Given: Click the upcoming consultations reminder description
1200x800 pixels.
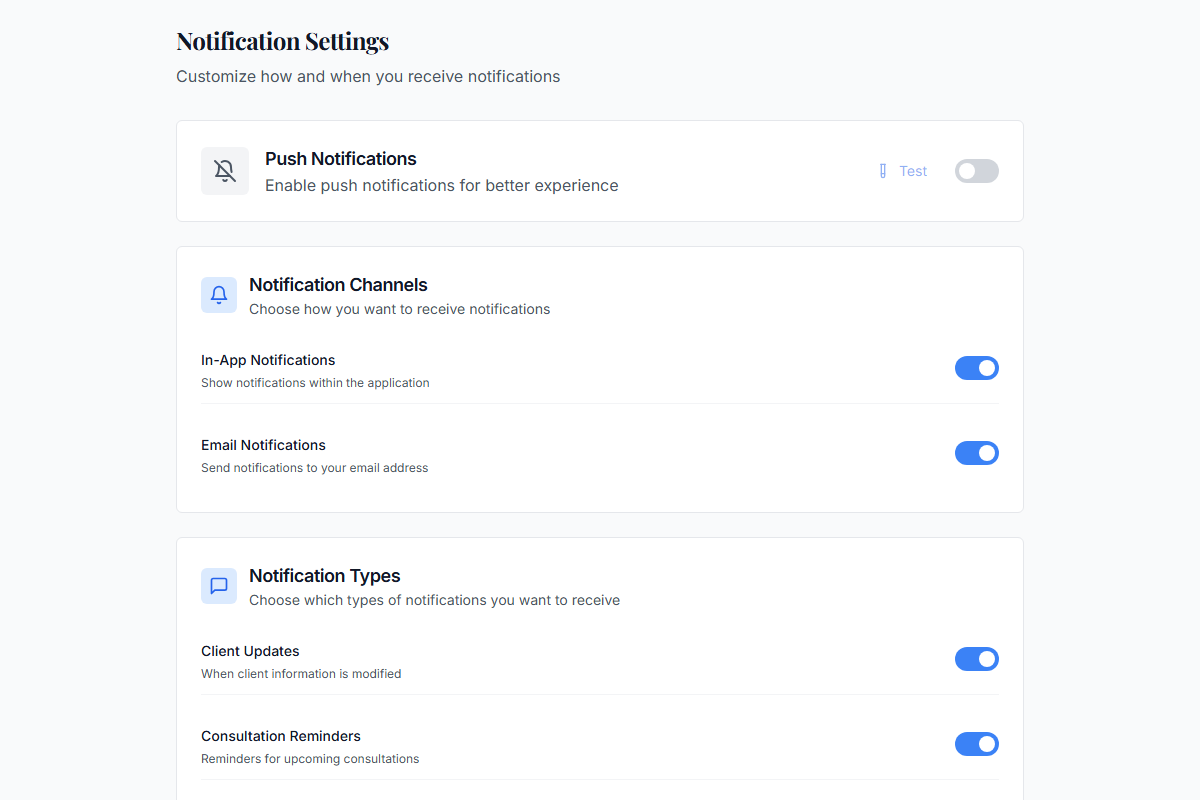Looking at the screenshot, I should [x=310, y=759].
